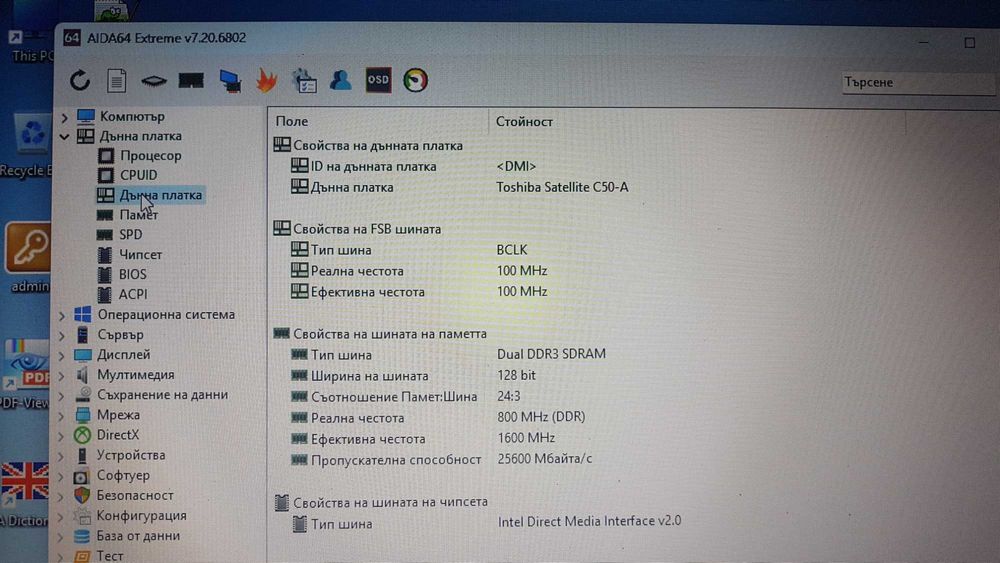Select the Безопасност tree item

135,495
